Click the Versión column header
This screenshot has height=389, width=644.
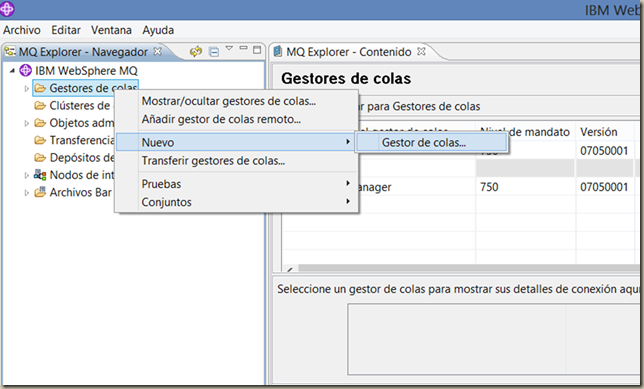(x=598, y=132)
